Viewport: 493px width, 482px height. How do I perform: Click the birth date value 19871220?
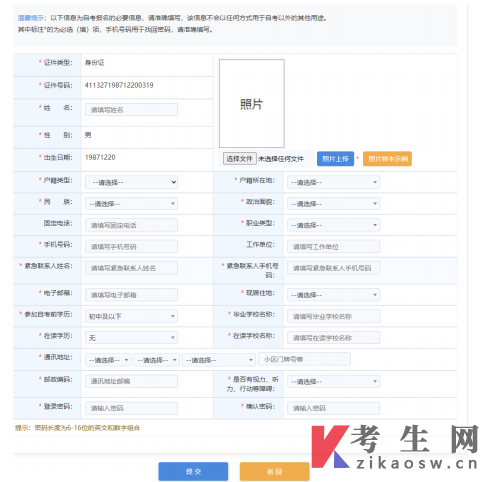pyautogui.click(x=100, y=157)
